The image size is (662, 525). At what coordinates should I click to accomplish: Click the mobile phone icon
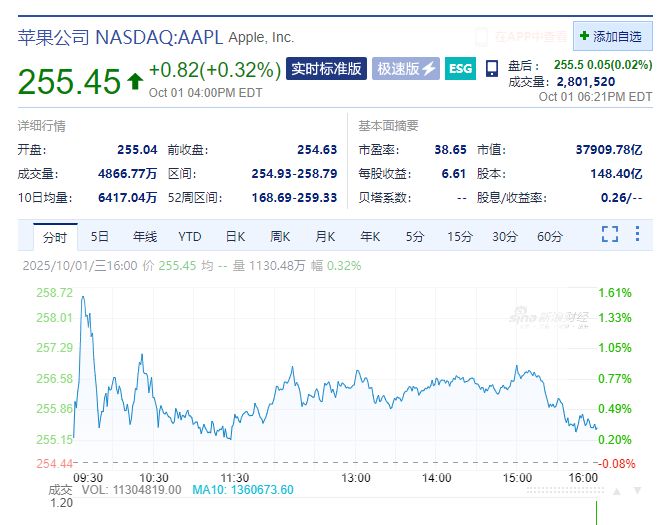[x=492, y=69]
